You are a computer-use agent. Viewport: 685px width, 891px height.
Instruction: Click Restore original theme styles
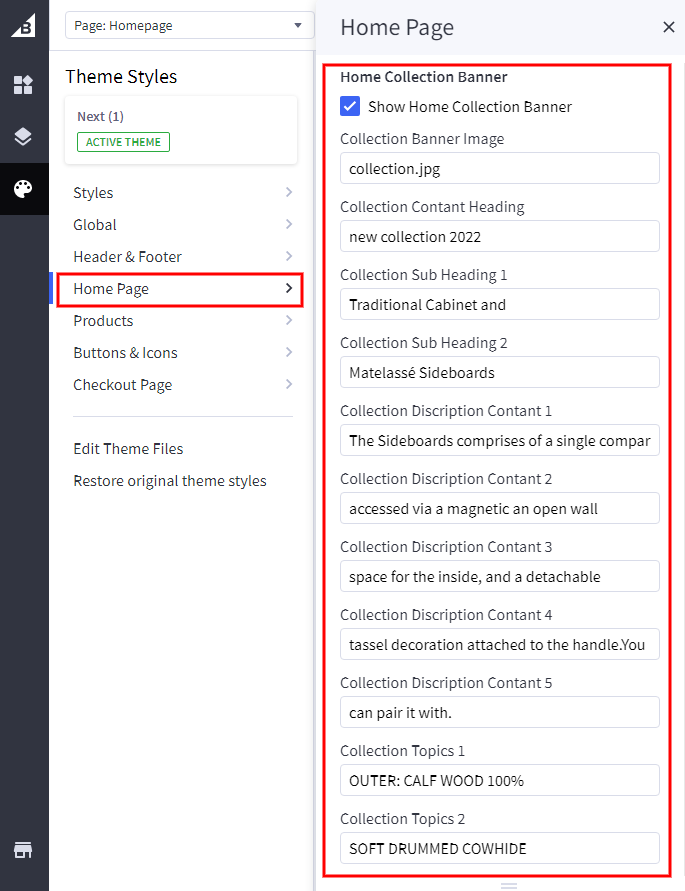click(170, 481)
